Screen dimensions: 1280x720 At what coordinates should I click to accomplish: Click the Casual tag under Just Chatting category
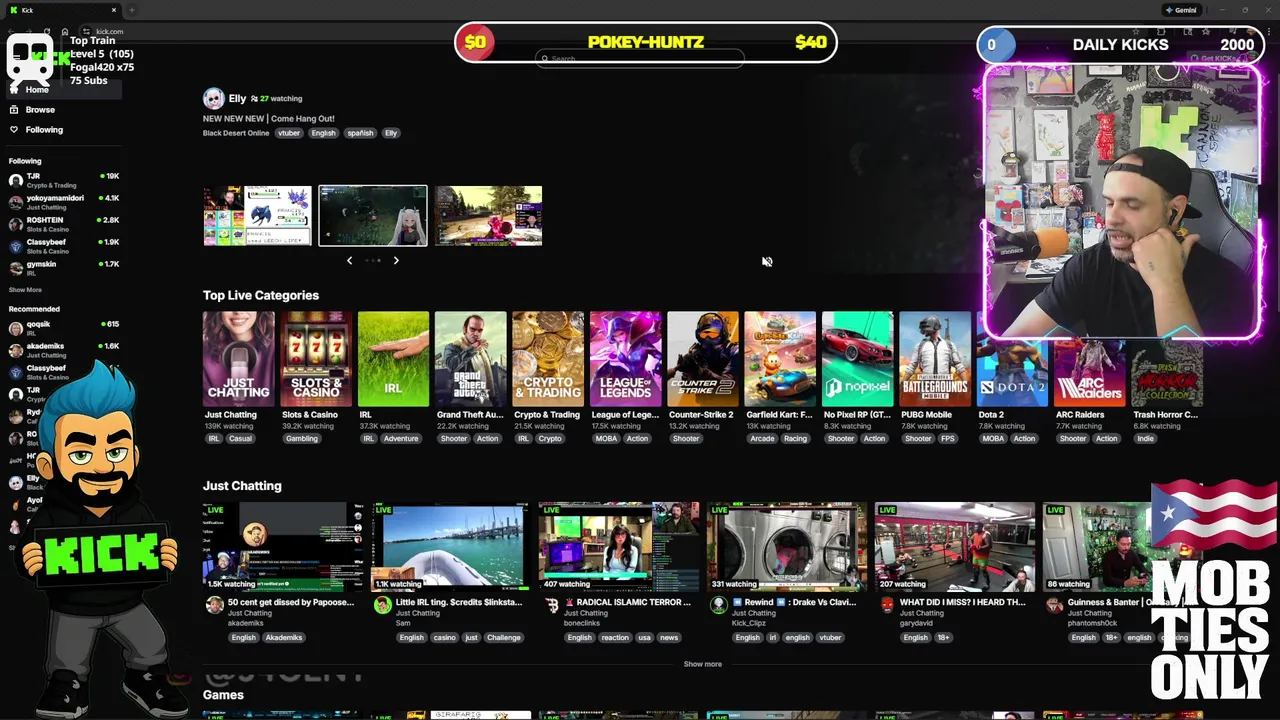(x=240, y=438)
